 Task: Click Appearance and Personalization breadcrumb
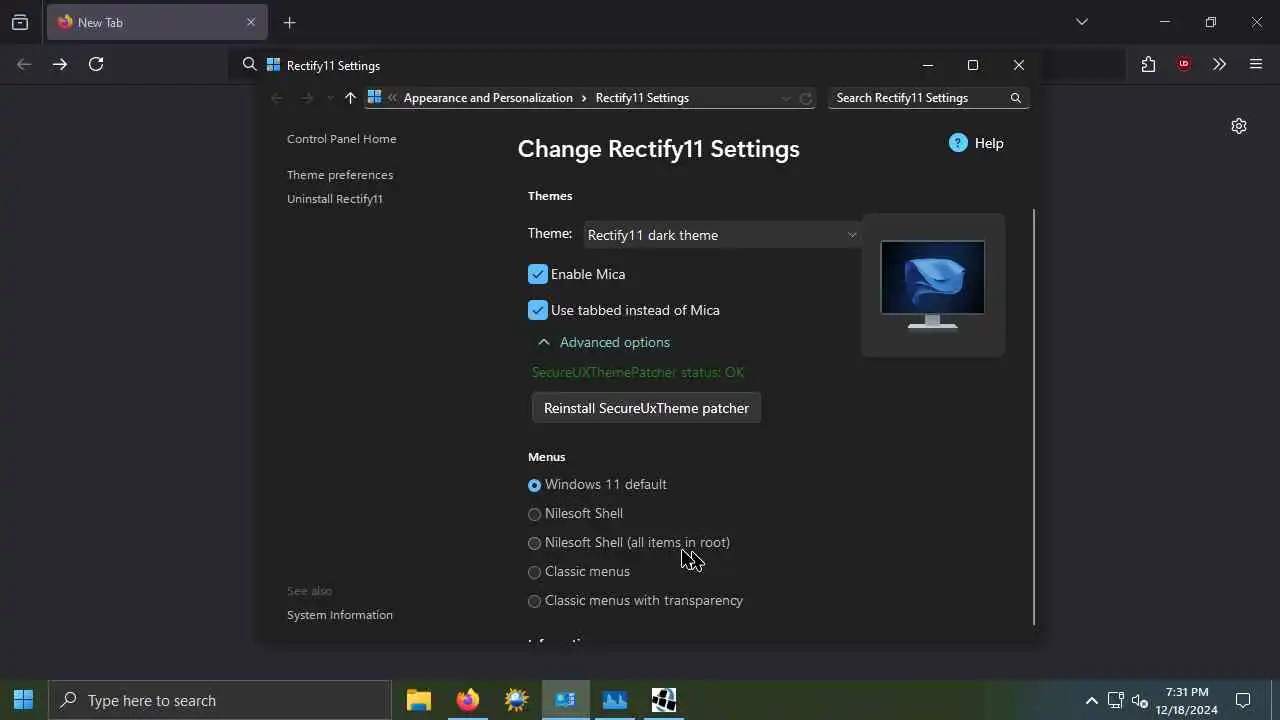[488, 98]
